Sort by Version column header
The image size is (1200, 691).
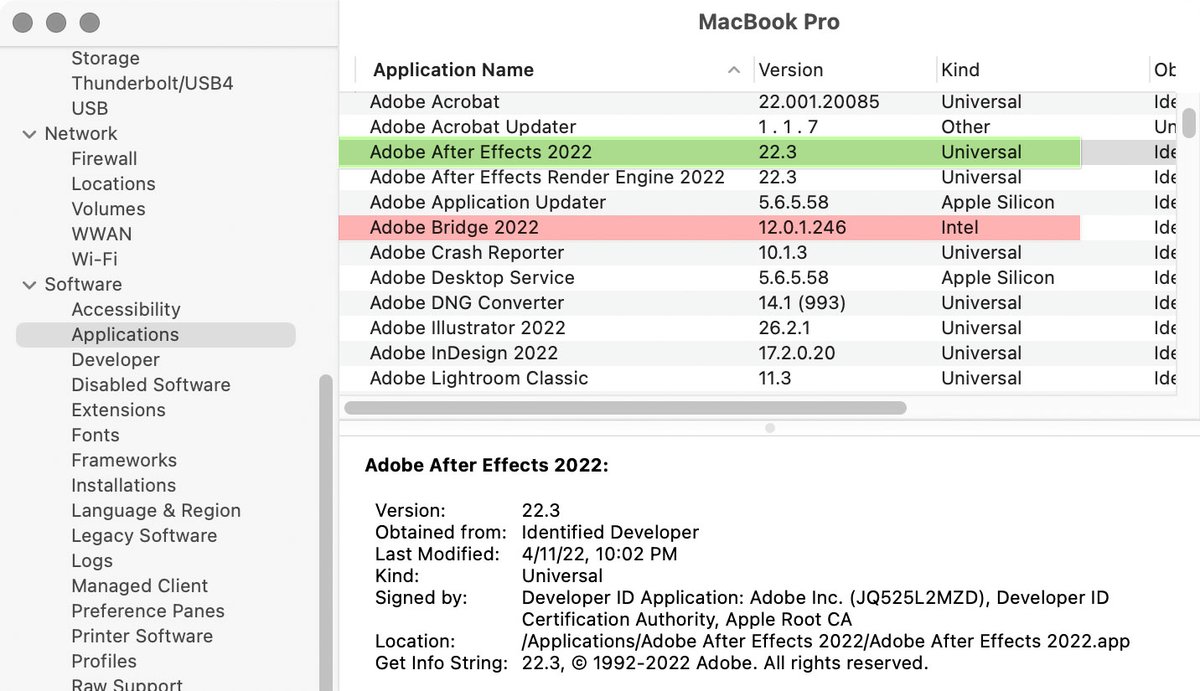point(791,70)
